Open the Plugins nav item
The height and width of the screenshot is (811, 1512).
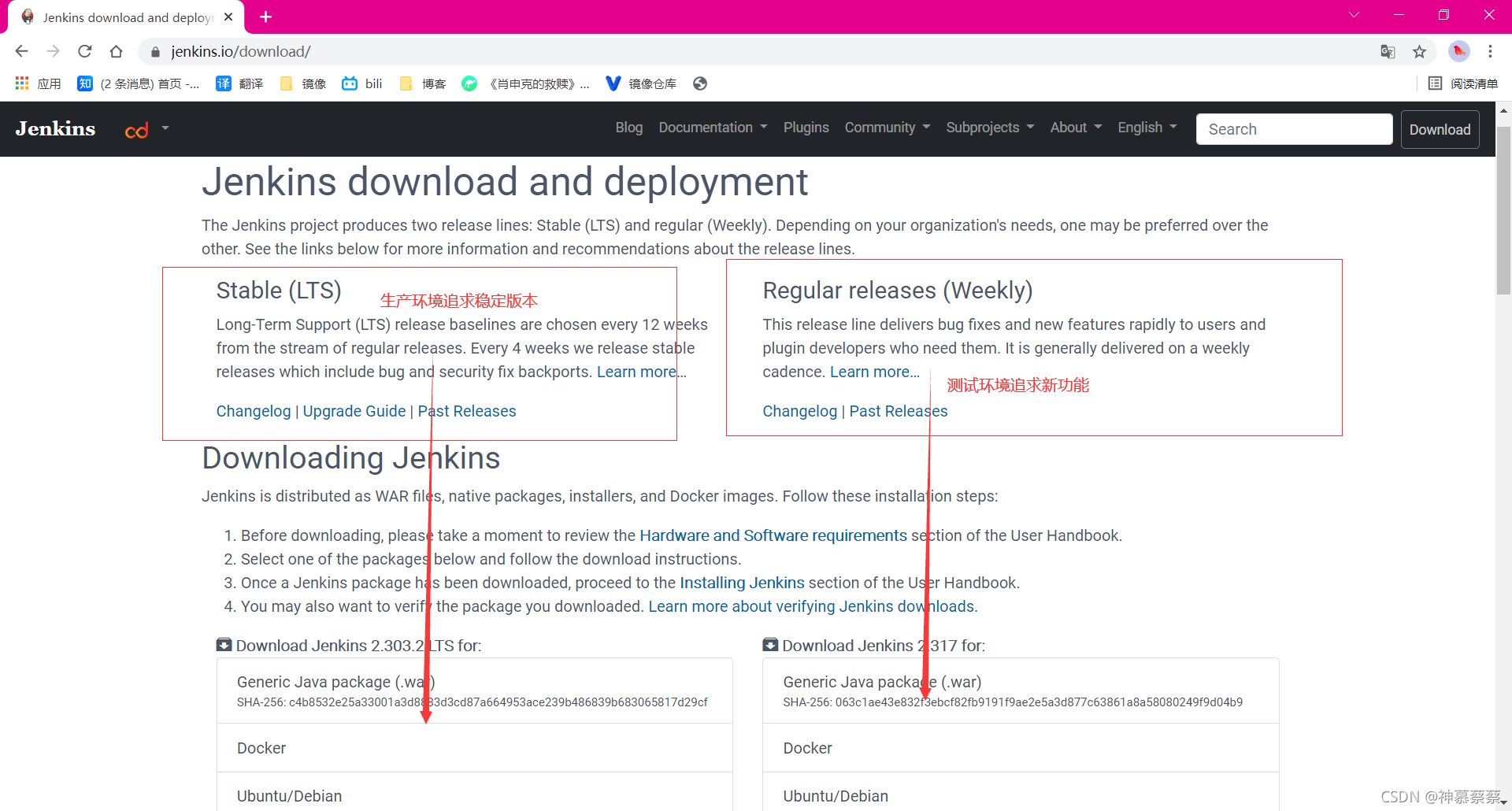[x=806, y=128]
